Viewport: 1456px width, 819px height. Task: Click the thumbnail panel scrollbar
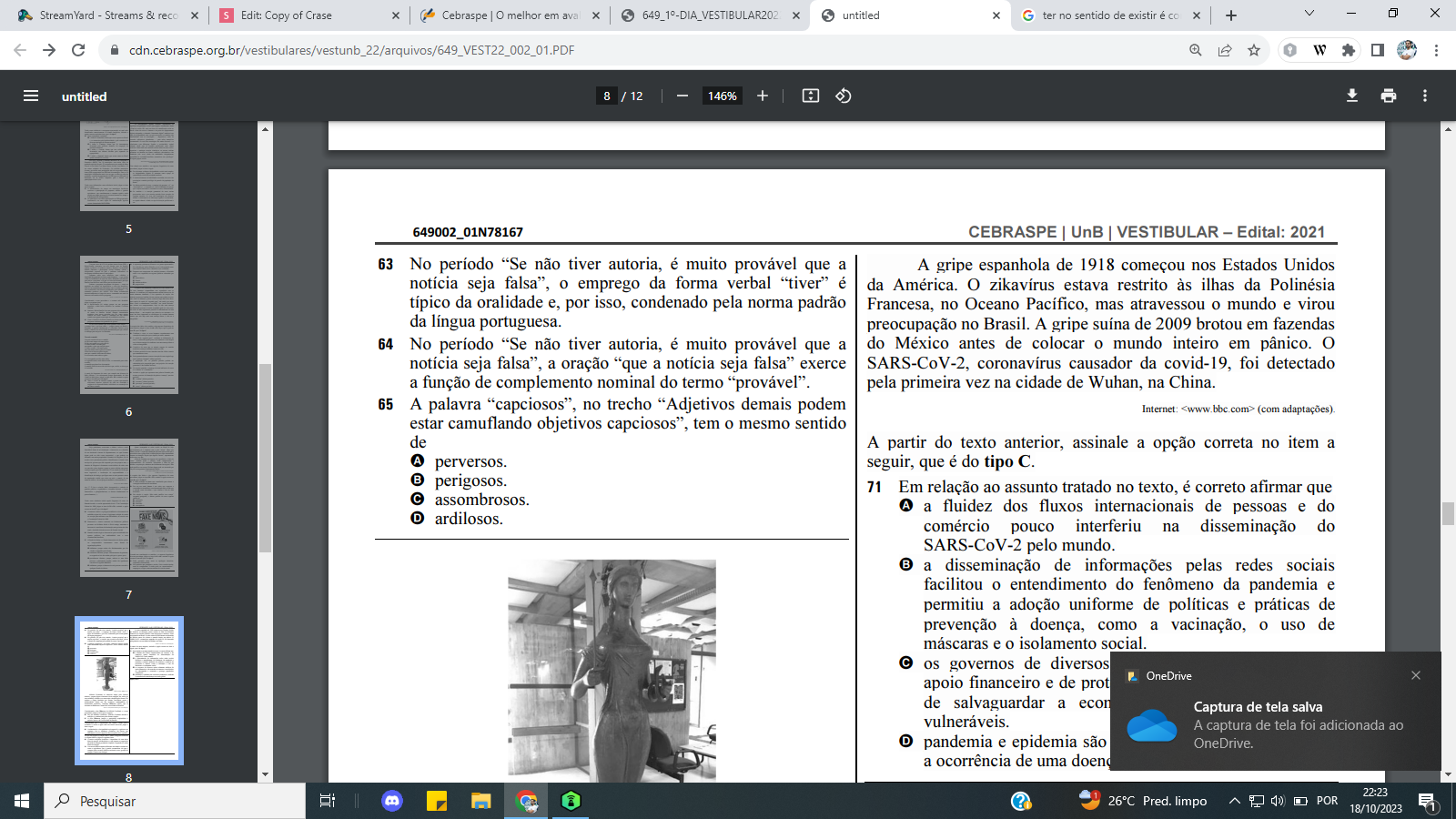265,458
